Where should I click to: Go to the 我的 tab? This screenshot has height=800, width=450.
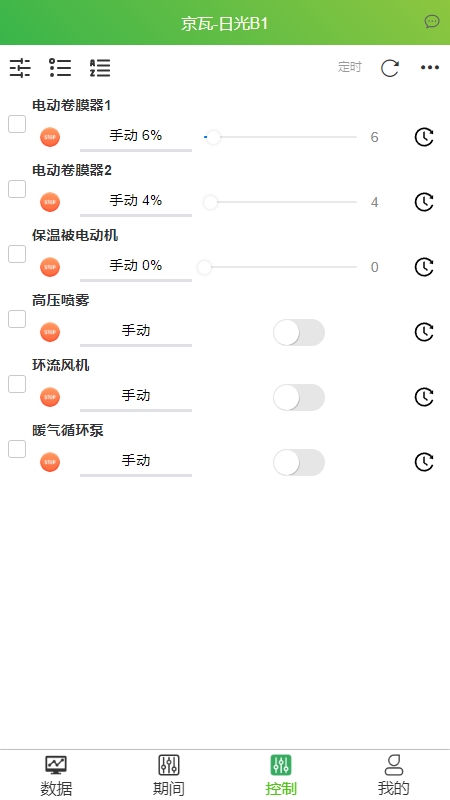(393, 776)
